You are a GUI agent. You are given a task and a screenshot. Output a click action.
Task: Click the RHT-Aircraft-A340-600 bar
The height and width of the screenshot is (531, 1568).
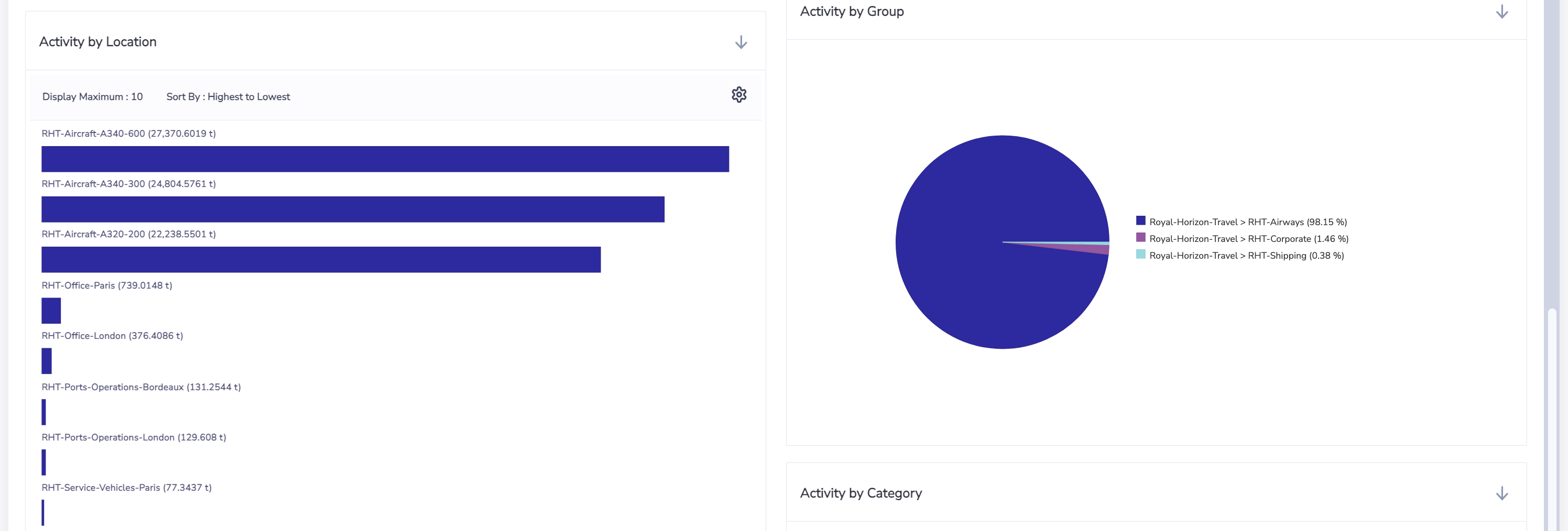point(385,159)
